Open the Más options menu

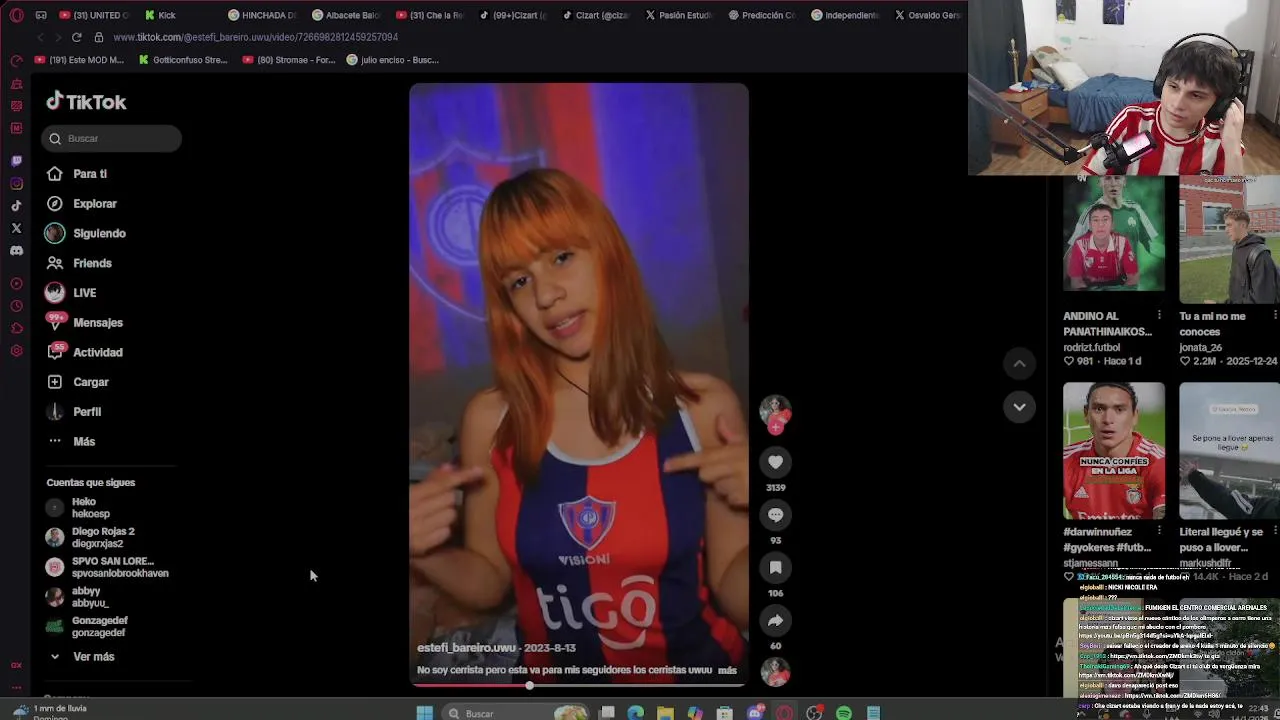71,441
